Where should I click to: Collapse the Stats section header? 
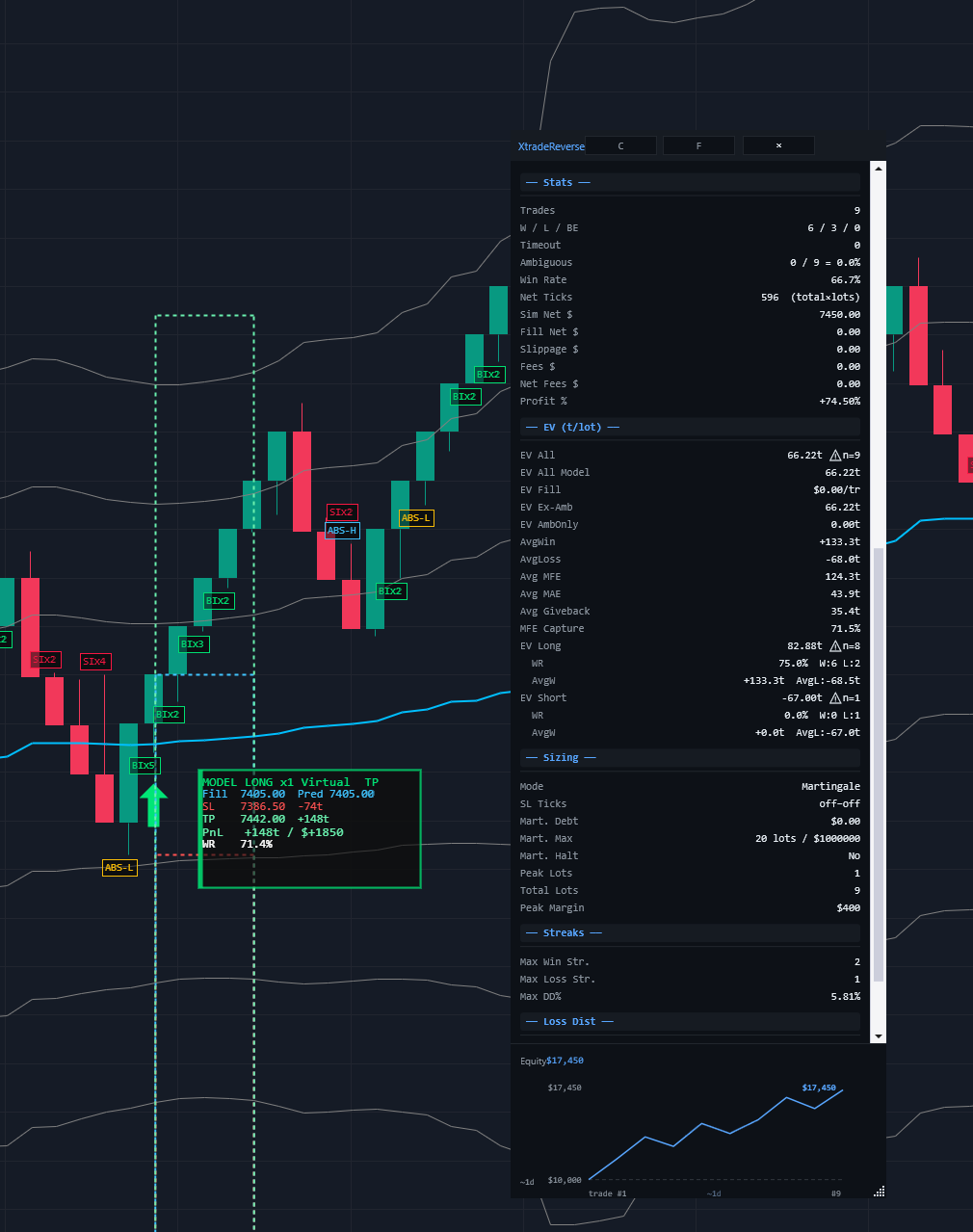690,182
